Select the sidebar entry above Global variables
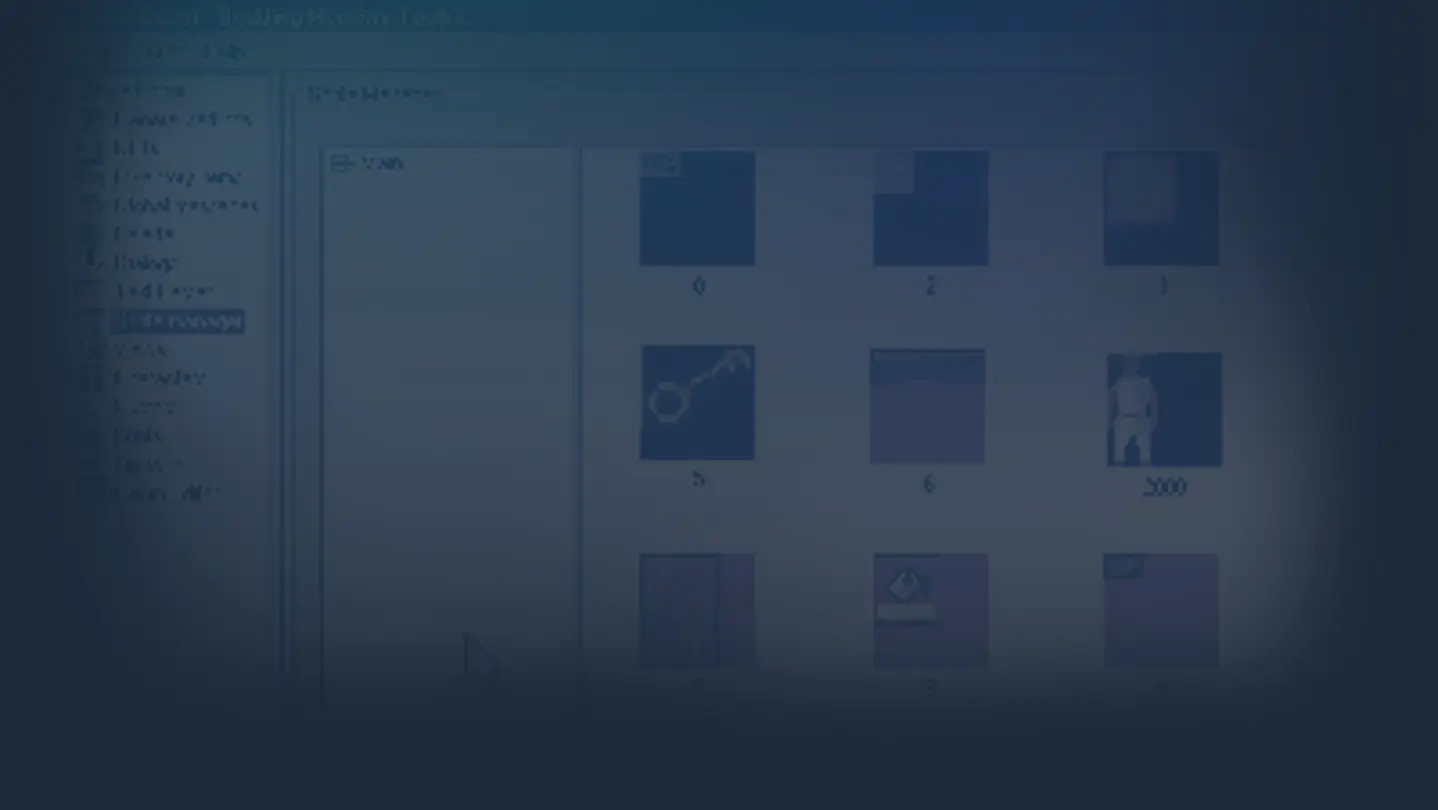 point(177,176)
